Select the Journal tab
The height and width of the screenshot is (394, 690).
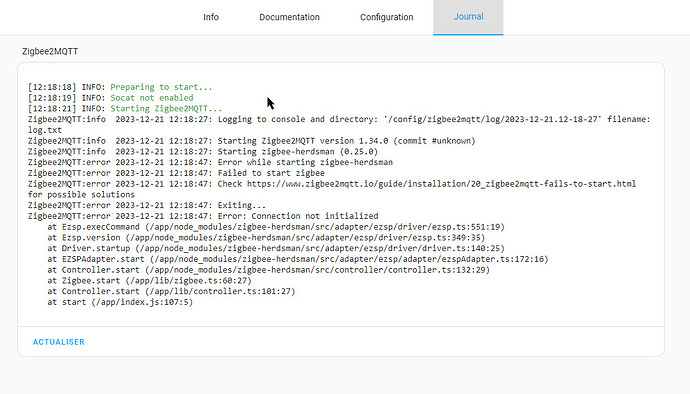[x=468, y=17]
